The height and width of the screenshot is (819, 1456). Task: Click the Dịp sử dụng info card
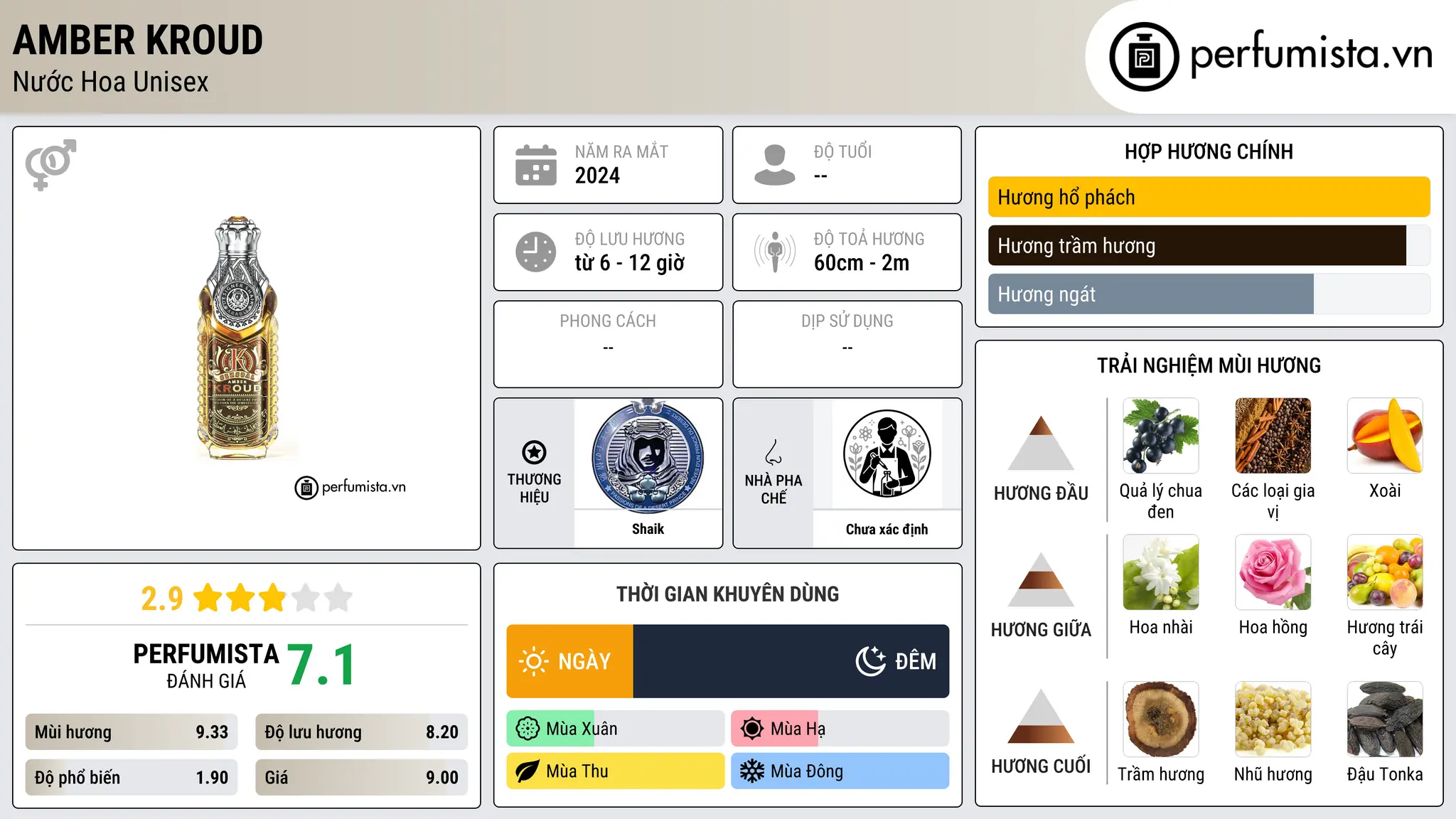click(847, 344)
